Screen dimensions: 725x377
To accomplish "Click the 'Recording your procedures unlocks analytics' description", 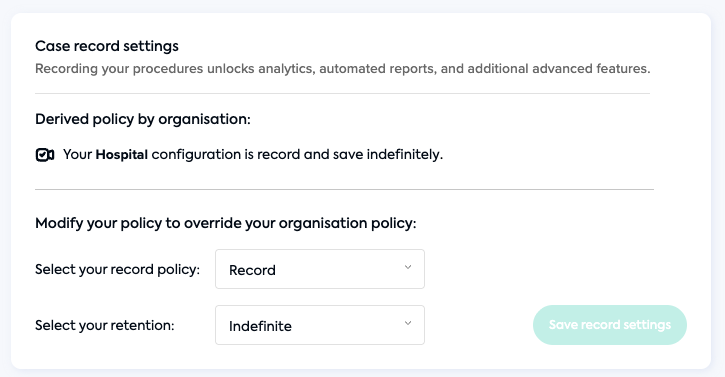I will (x=343, y=69).
